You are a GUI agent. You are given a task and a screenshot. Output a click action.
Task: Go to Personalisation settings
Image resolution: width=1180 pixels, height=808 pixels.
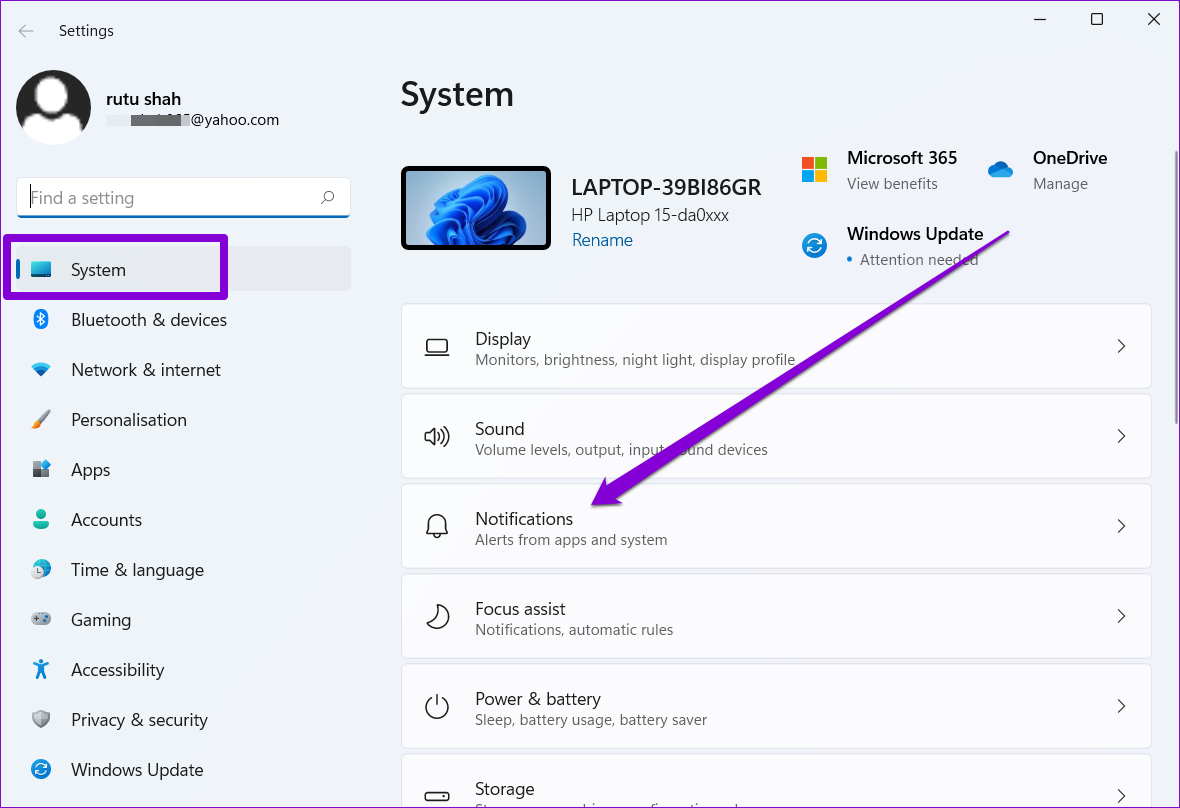[183, 420]
